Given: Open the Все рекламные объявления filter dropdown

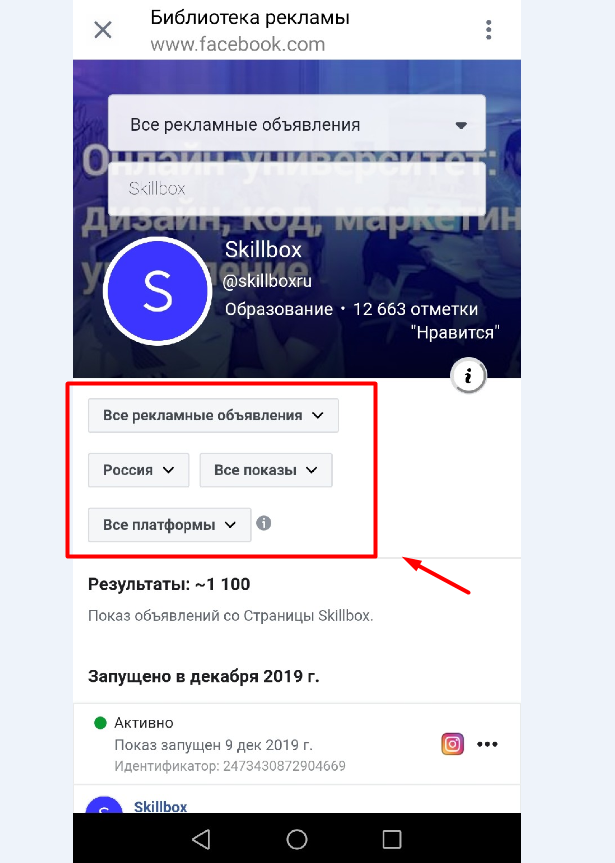Looking at the screenshot, I should tap(214, 415).
